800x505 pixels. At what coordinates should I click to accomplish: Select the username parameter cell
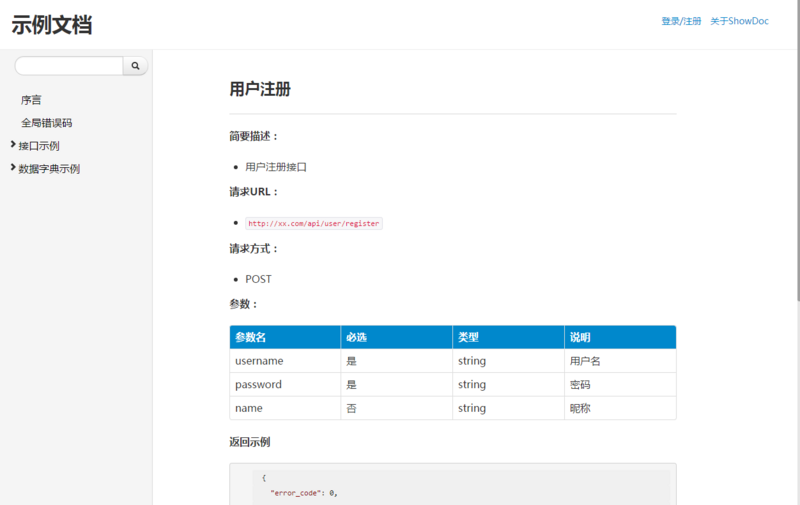(x=259, y=361)
